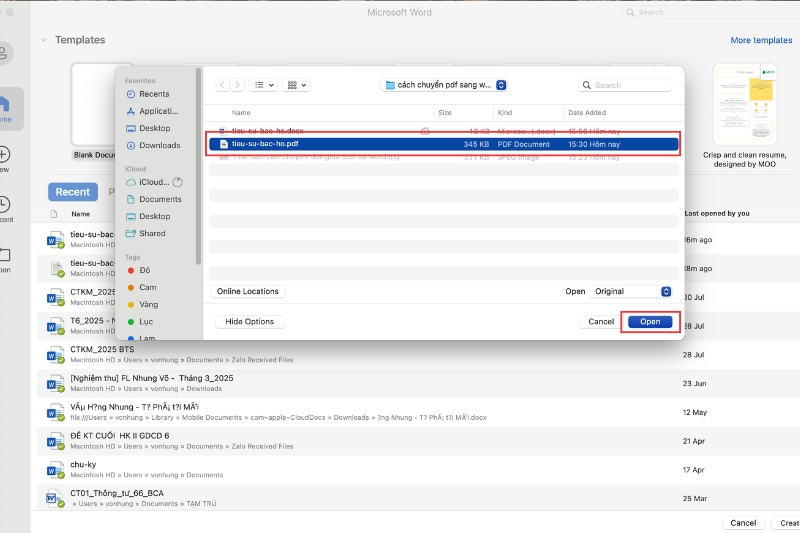Go back using the left chevron button
Screen dimensions: 800x533
(222, 85)
